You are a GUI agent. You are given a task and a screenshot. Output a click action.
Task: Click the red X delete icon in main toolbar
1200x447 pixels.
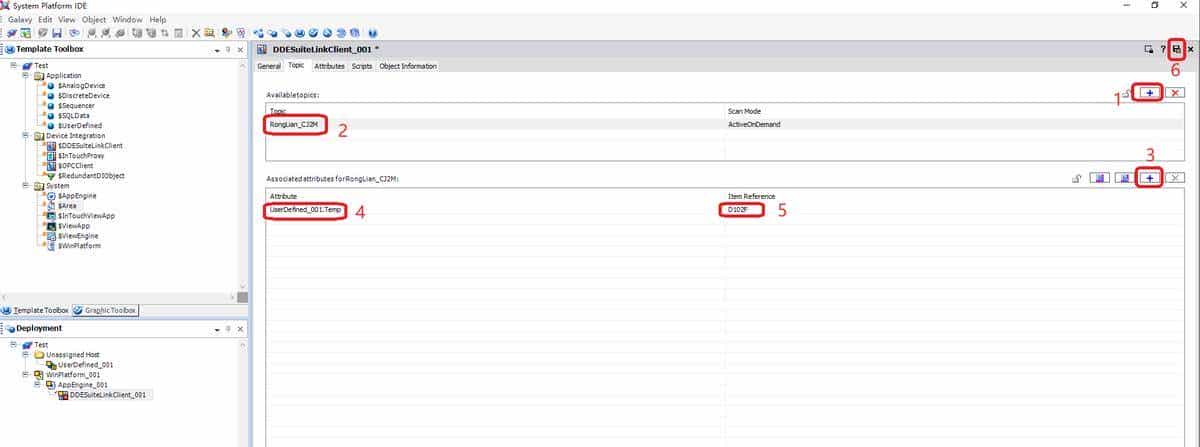[x=196, y=32]
